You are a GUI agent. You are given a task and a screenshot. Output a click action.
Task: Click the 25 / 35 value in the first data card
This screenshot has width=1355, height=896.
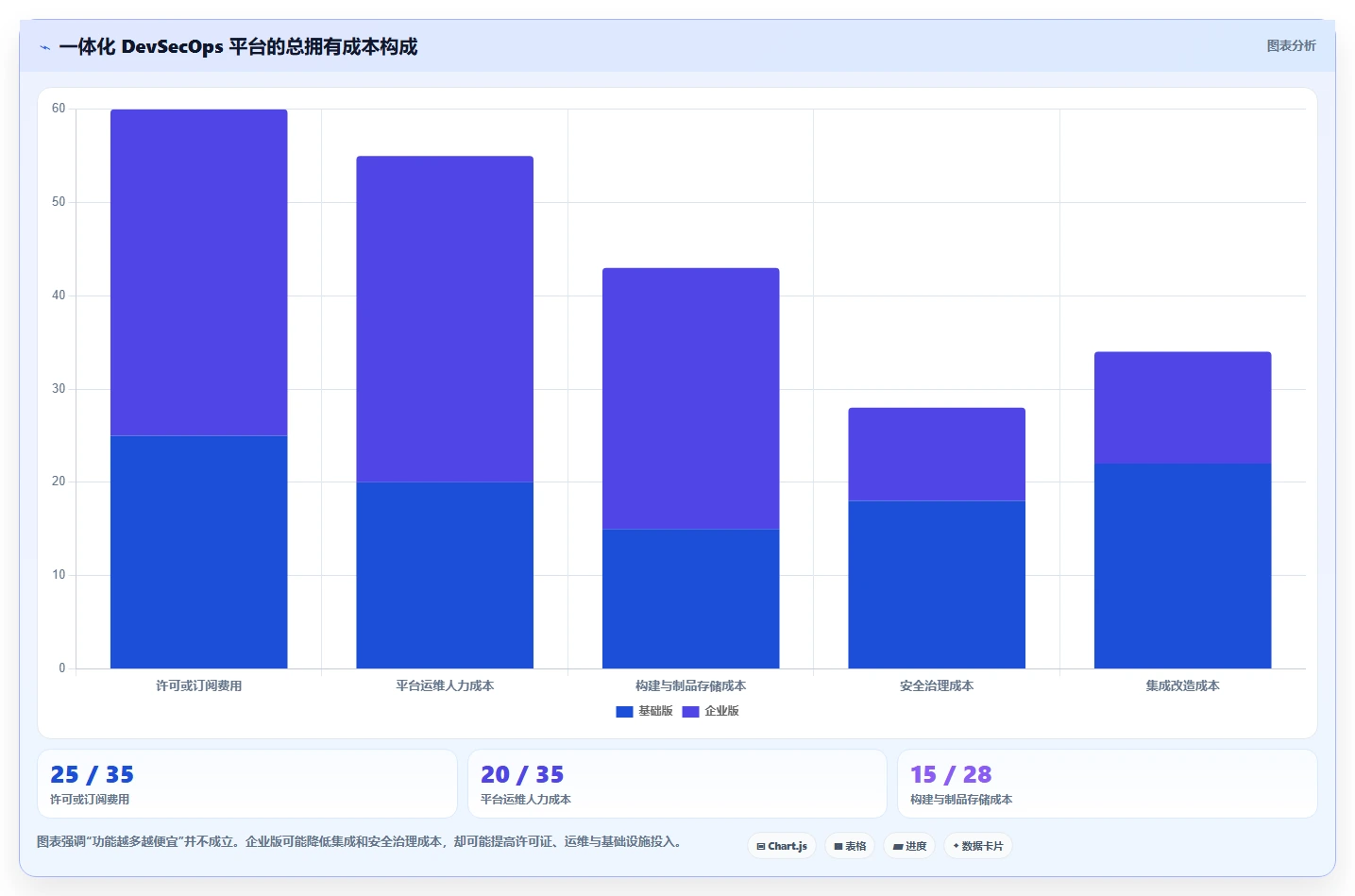[92, 775]
